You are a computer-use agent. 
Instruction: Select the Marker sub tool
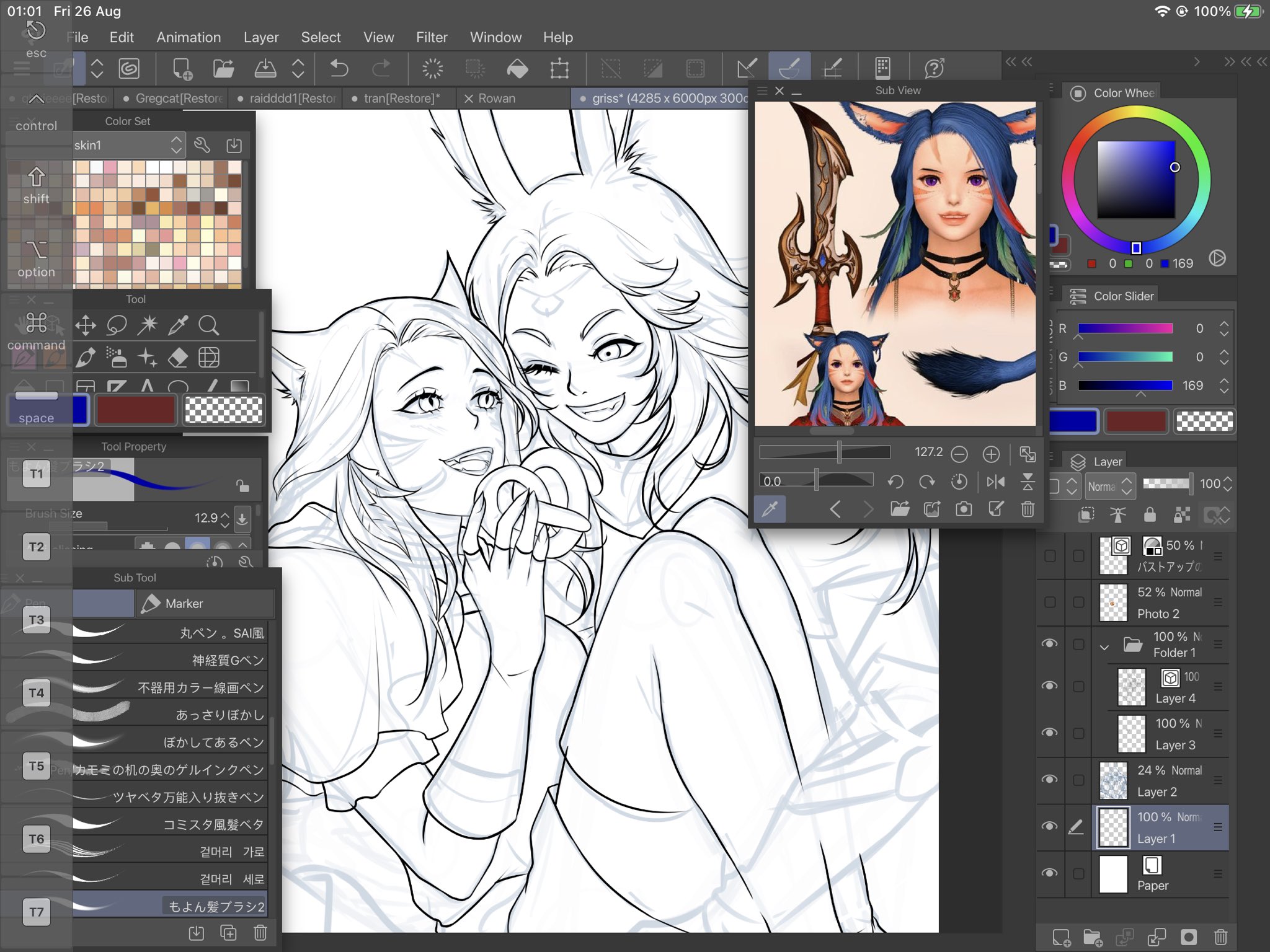183,602
